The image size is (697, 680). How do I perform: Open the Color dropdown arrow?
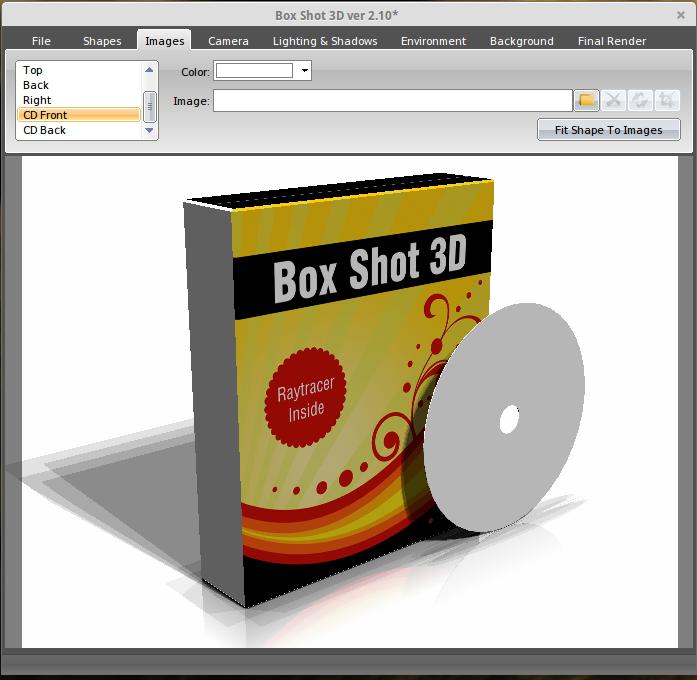305,71
